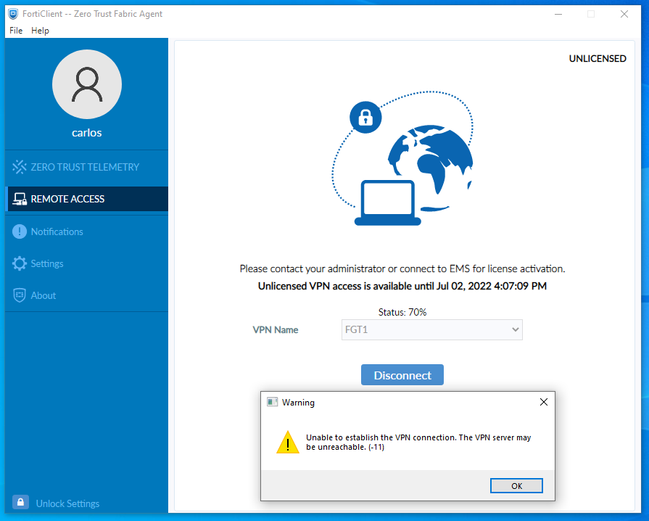The height and width of the screenshot is (521, 649).
Task: Close the Warning dialog
Action: click(544, 402)
